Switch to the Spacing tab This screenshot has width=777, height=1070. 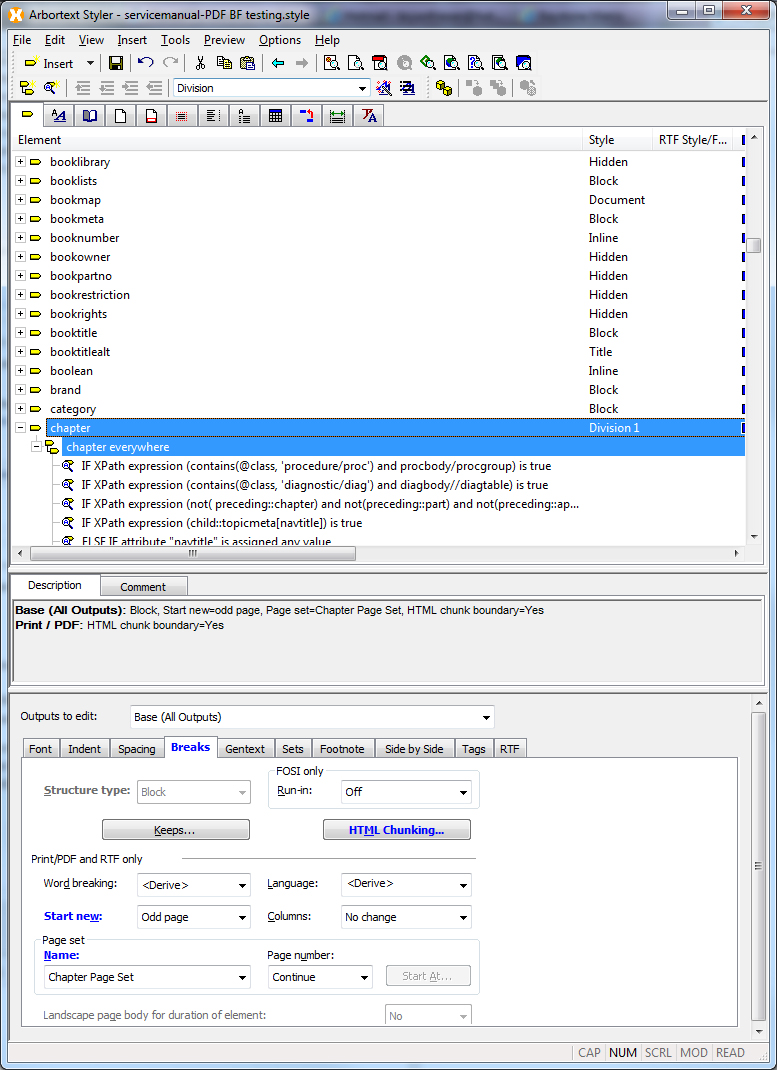[136, 749]
